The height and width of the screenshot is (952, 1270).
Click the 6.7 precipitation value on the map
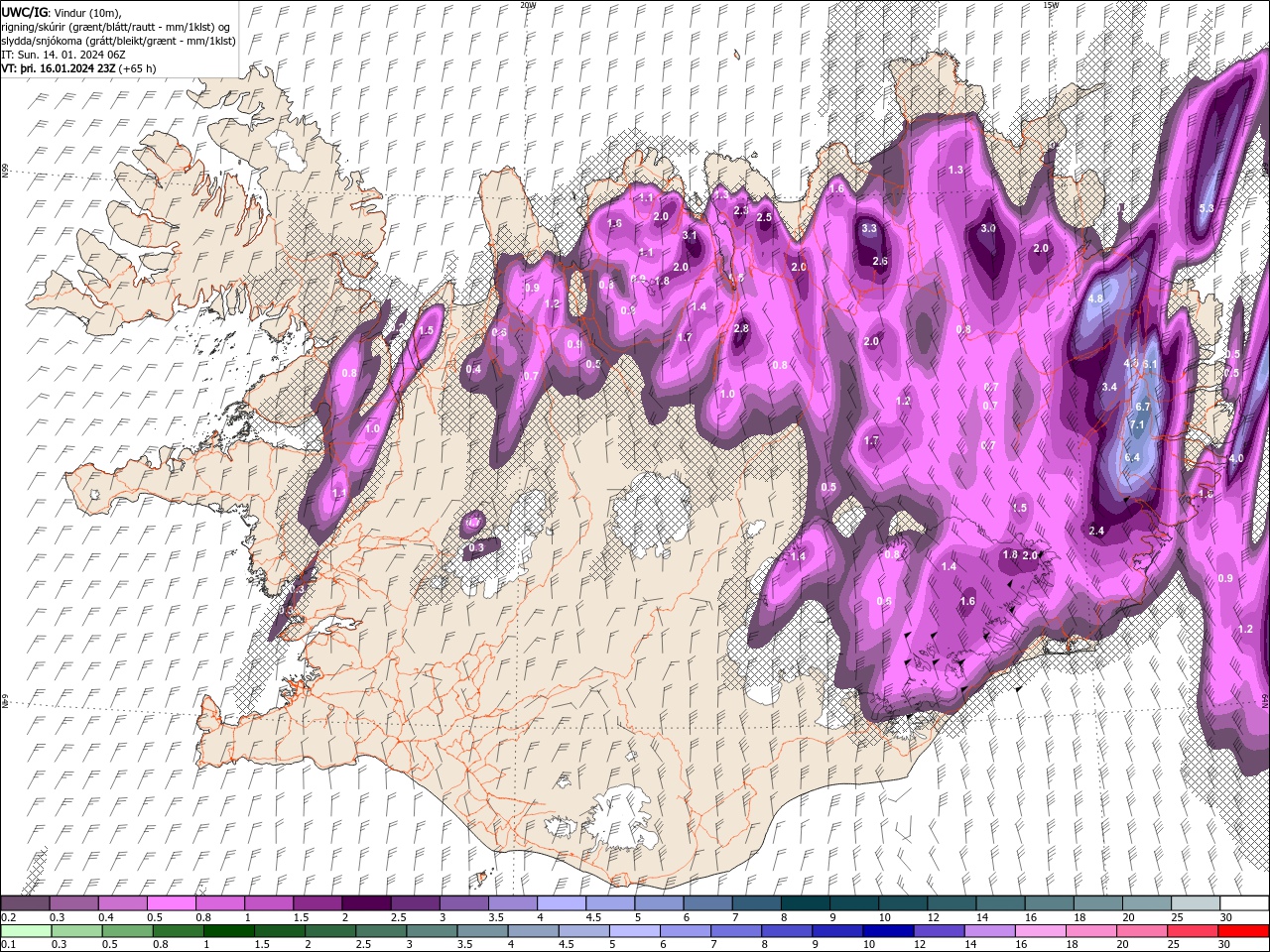pyautogui.click(x=1142, y=407)
